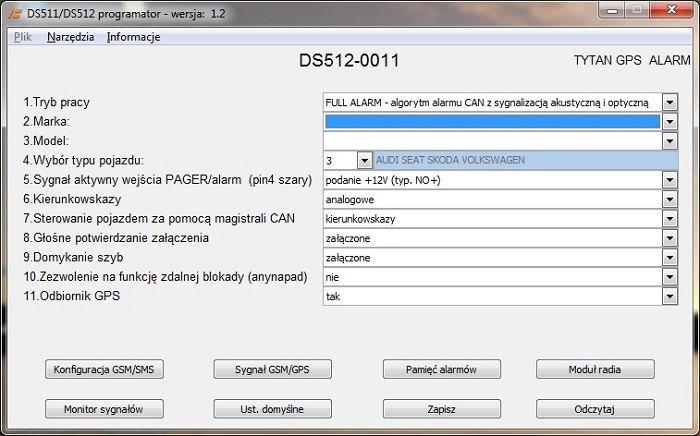Click the Konfiguracja GSM/SMS button
The image size is (700, 436).
click(104, 369)
